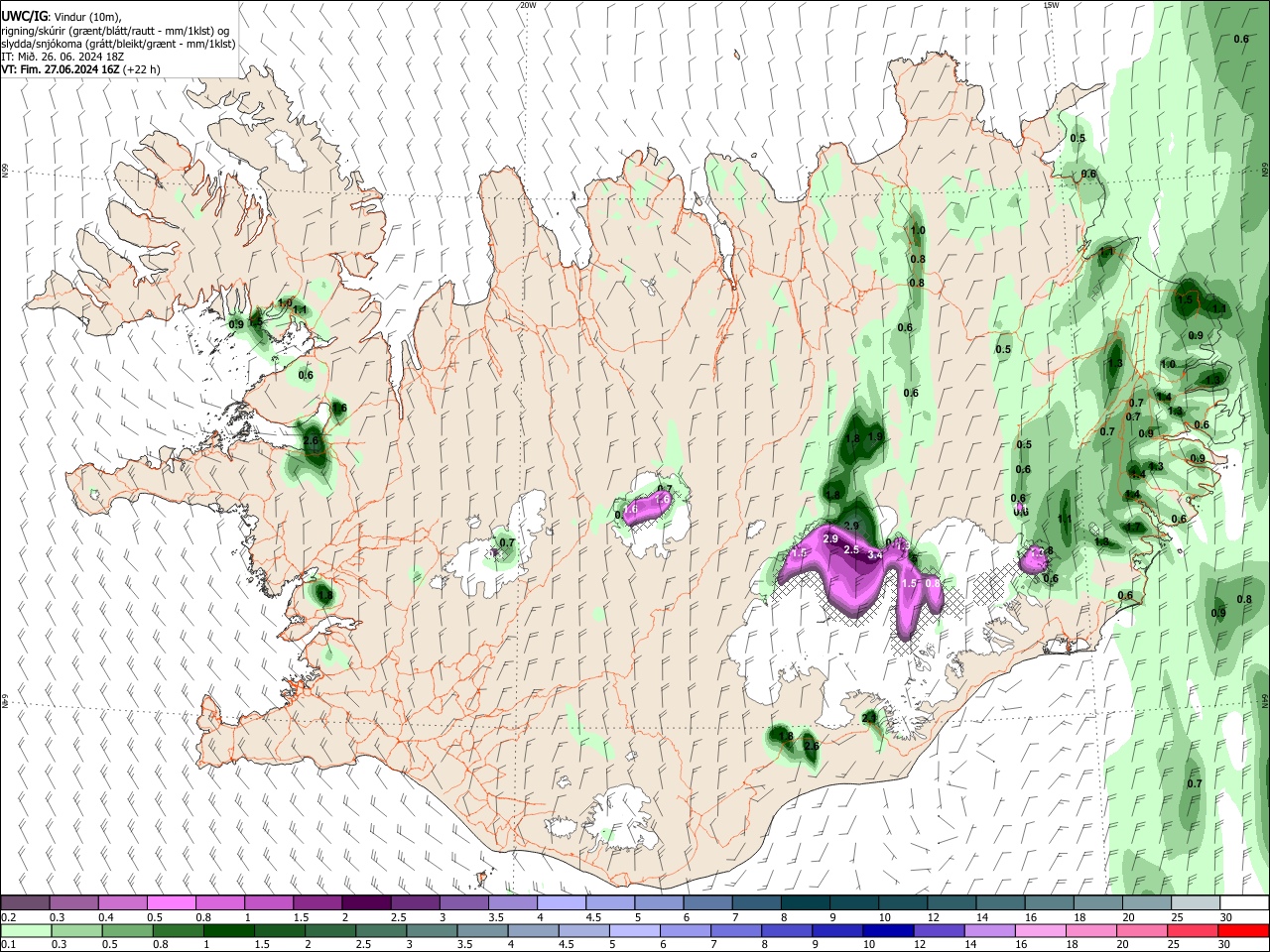Click the '3.4' snowfall value on the glacier

pos(875,556)
